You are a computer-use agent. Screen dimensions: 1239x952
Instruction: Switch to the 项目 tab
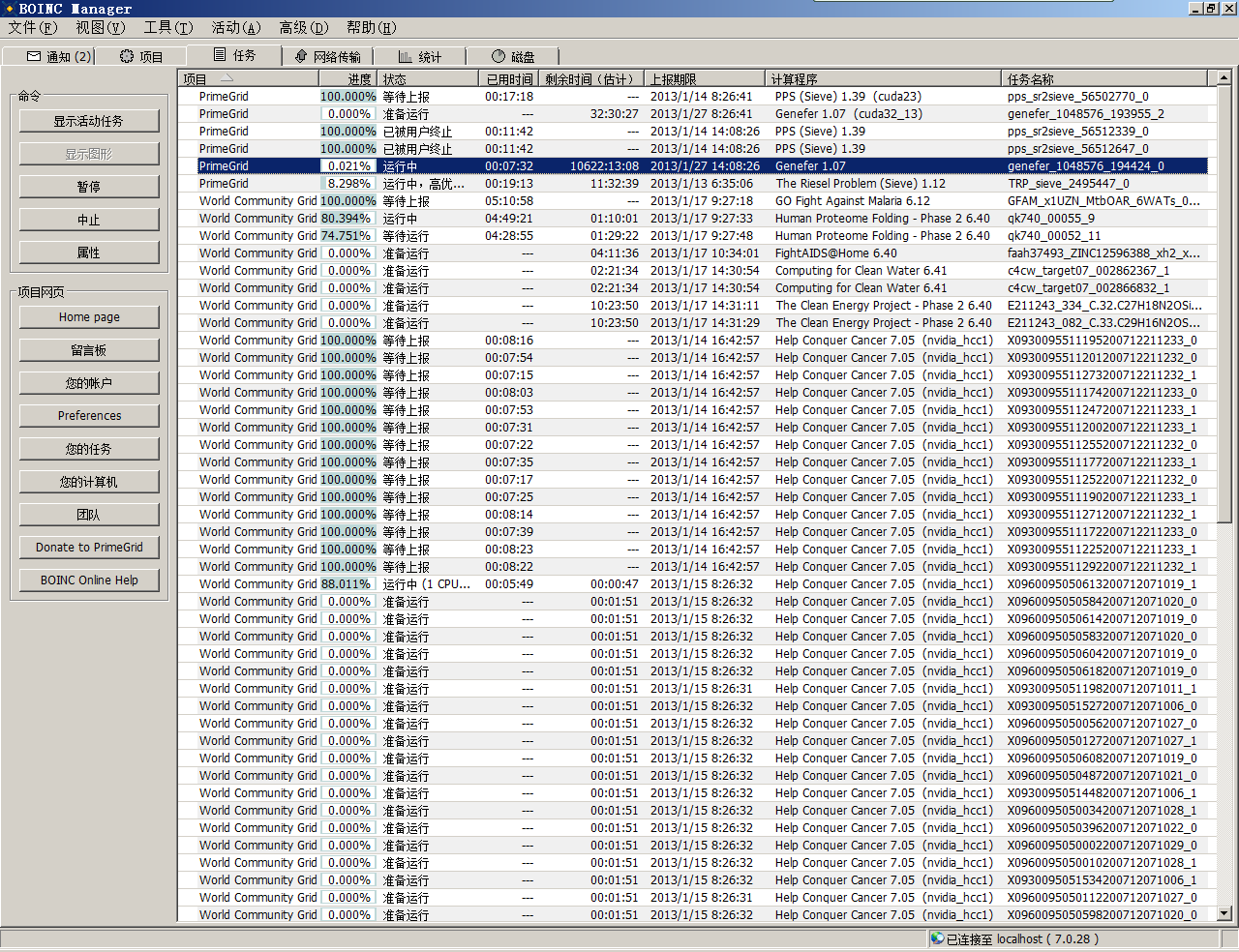pyautogui.click(x=140, y=57)
